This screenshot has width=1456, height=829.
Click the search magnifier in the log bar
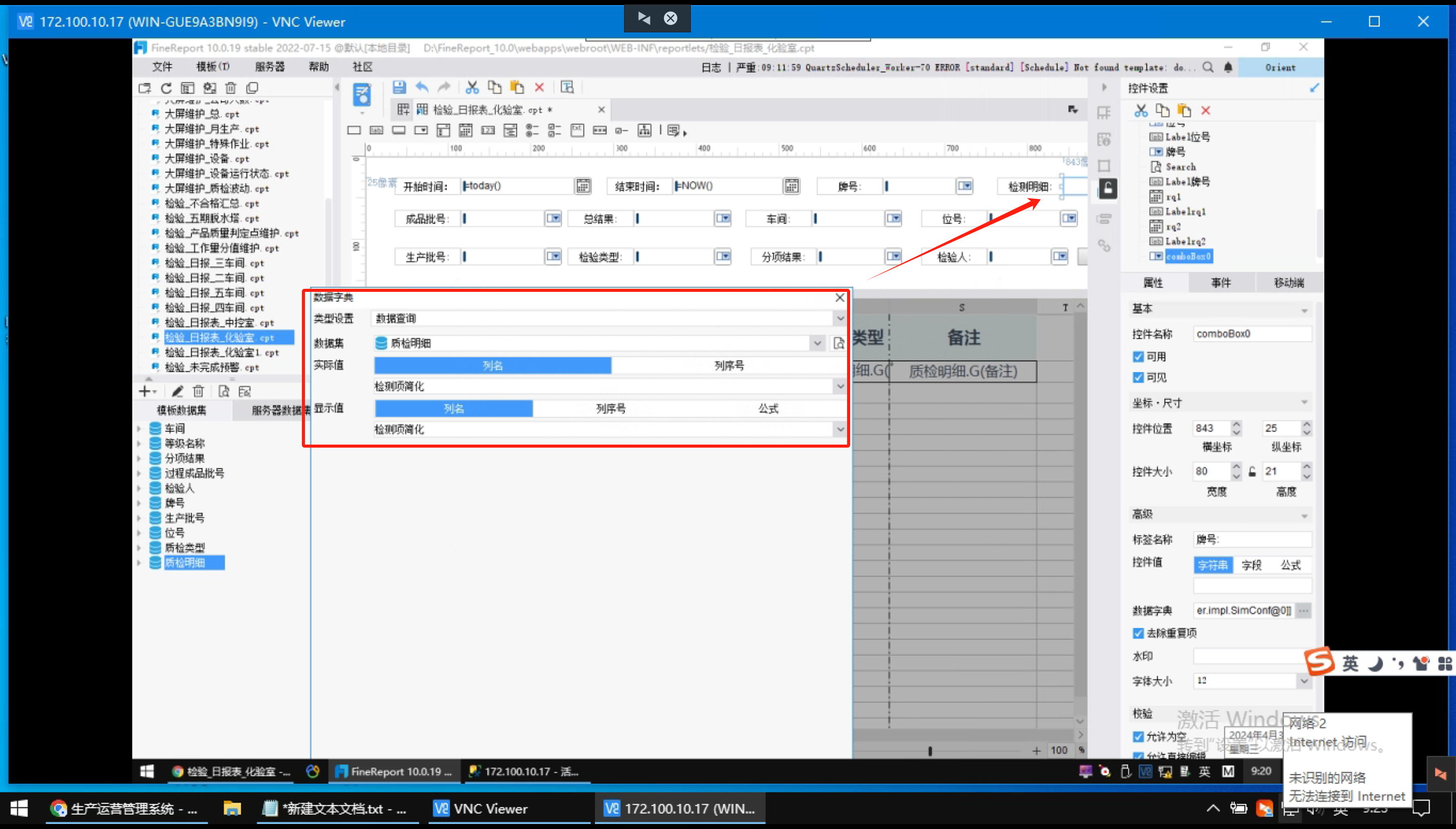click(1208, 67)
